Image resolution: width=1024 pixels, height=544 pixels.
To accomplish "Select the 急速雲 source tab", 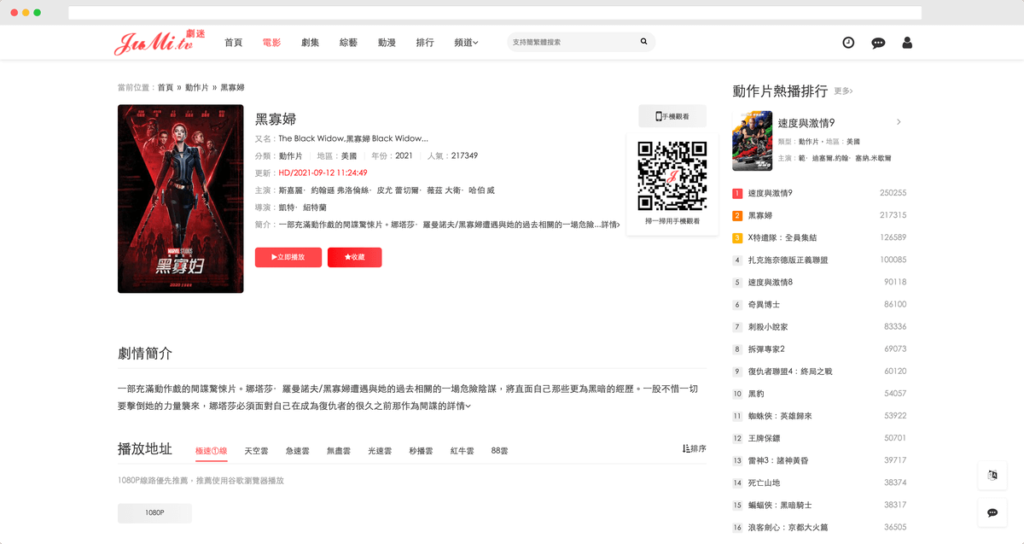I will pos(297,451).
